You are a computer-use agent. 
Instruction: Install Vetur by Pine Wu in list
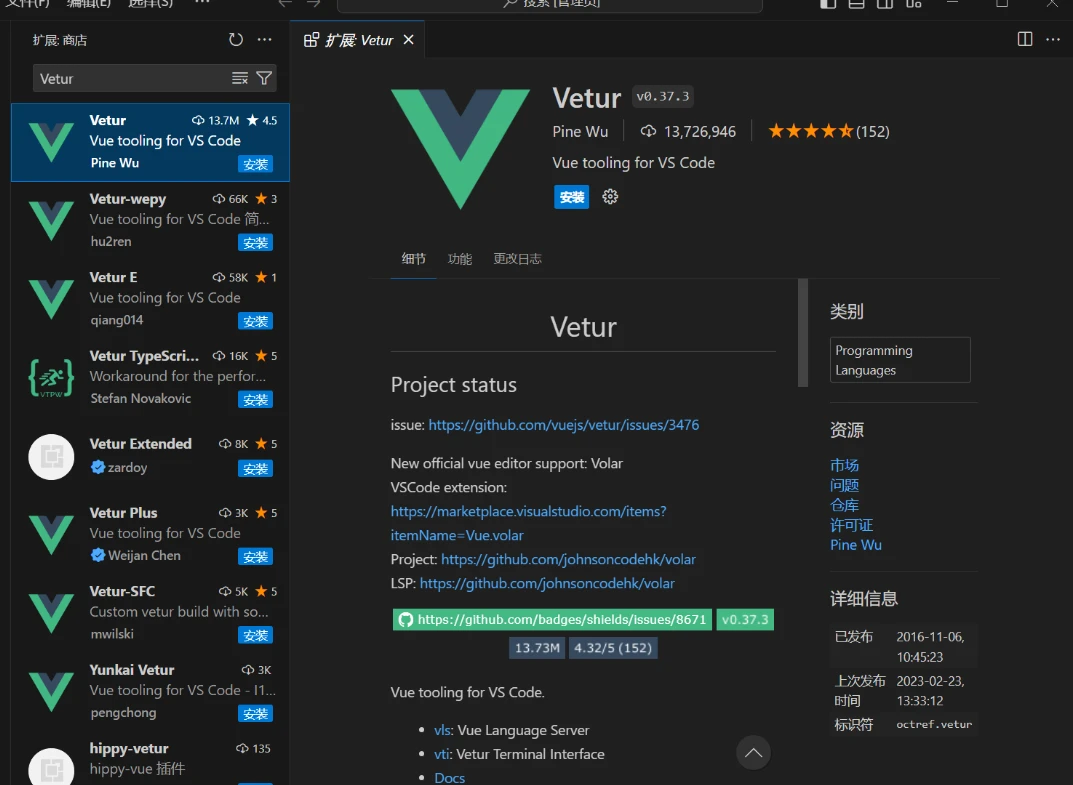(255, 164)
